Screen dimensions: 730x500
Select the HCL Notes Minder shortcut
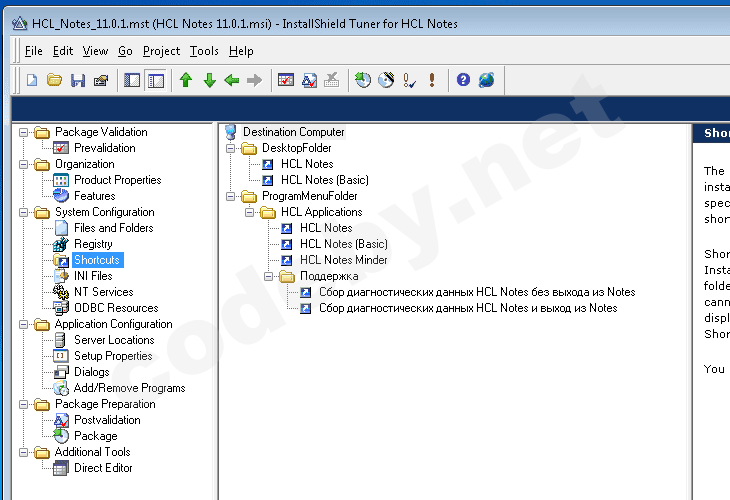tap(344, 260)
